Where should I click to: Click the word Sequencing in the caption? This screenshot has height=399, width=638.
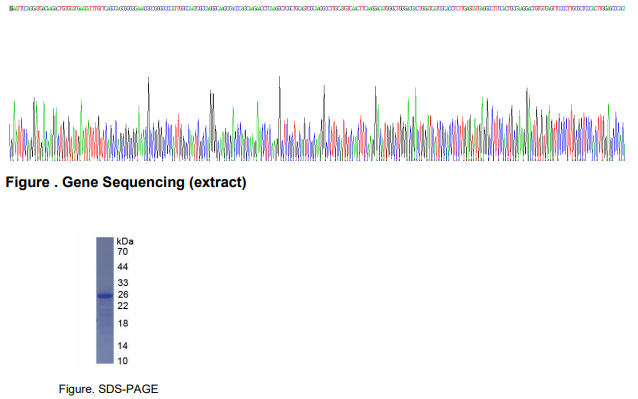[144, 182]
